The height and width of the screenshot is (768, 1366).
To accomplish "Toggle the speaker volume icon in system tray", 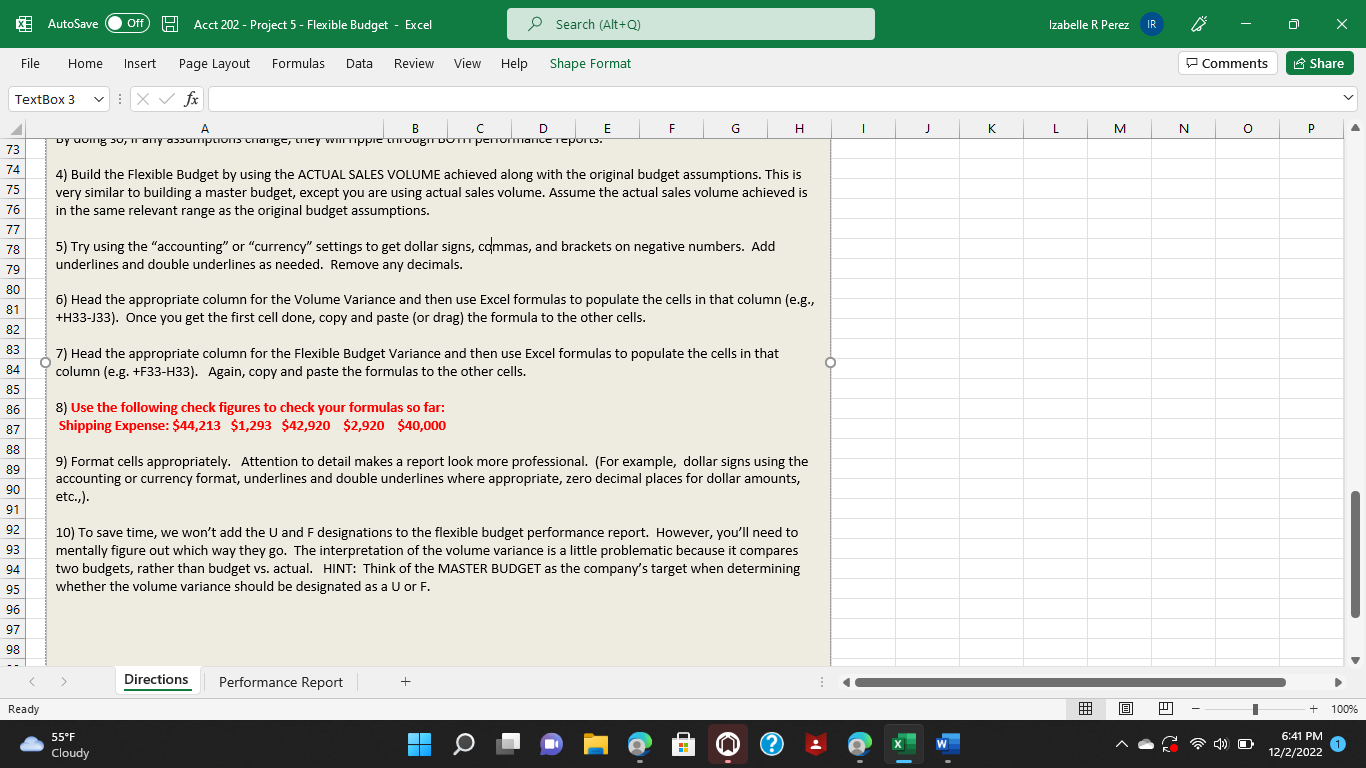I will [x=1221, y=744].
